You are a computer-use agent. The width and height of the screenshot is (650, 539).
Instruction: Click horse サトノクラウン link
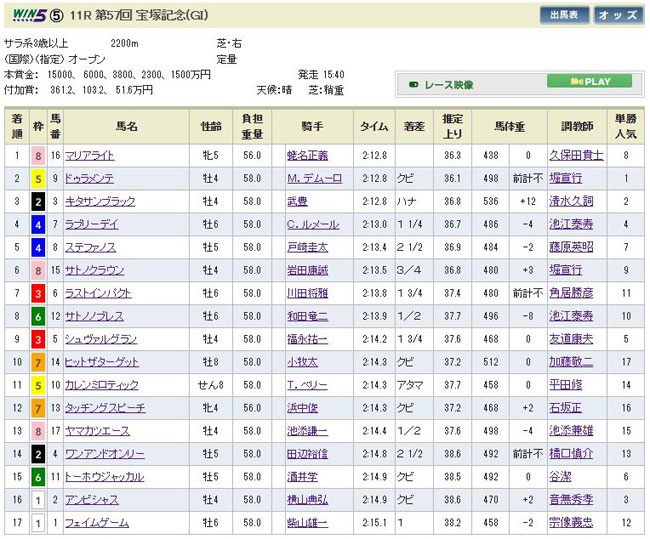point(95,270)
